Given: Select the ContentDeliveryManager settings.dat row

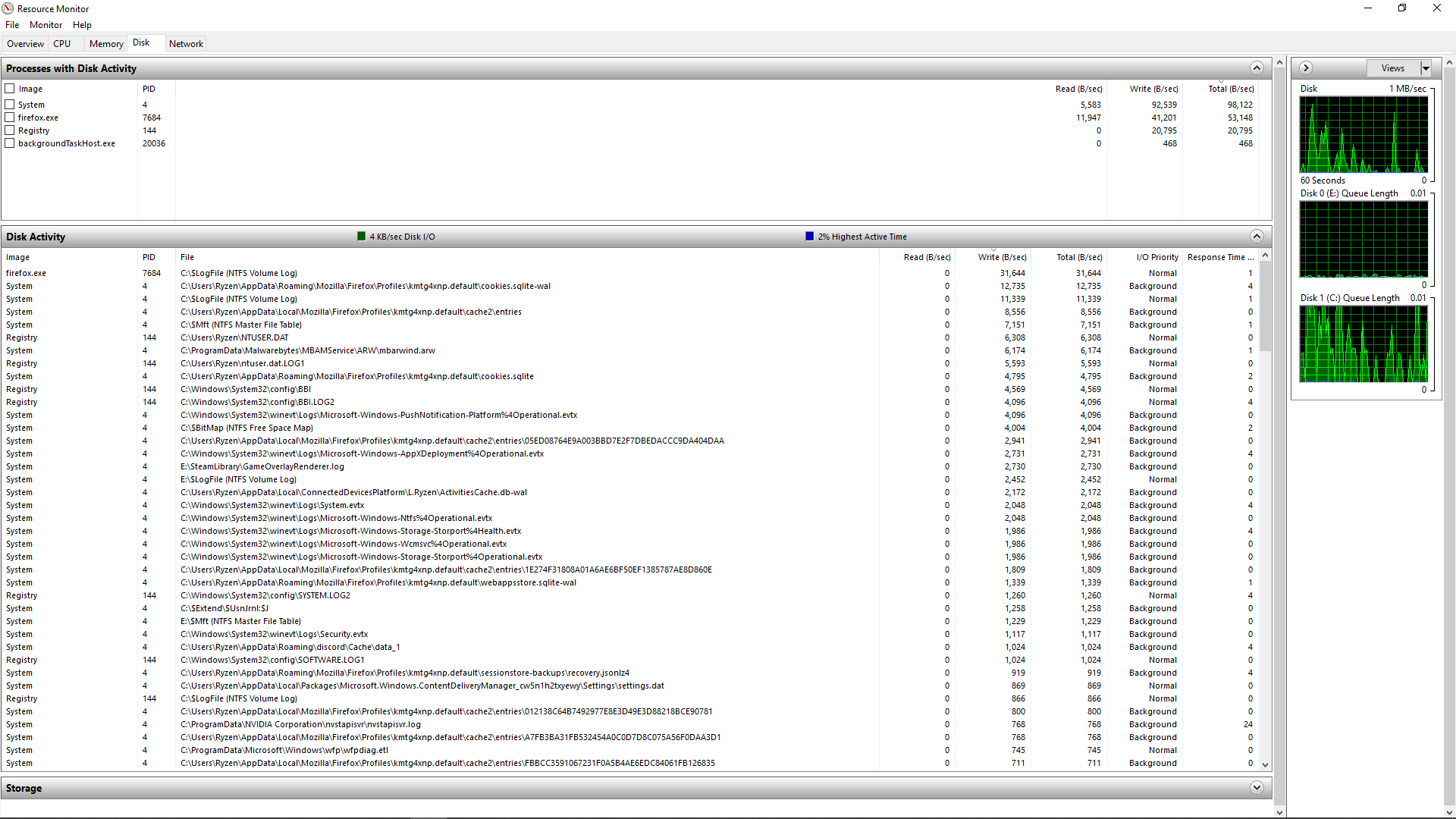Looking at the screenshot, I should tap(629, 686).
